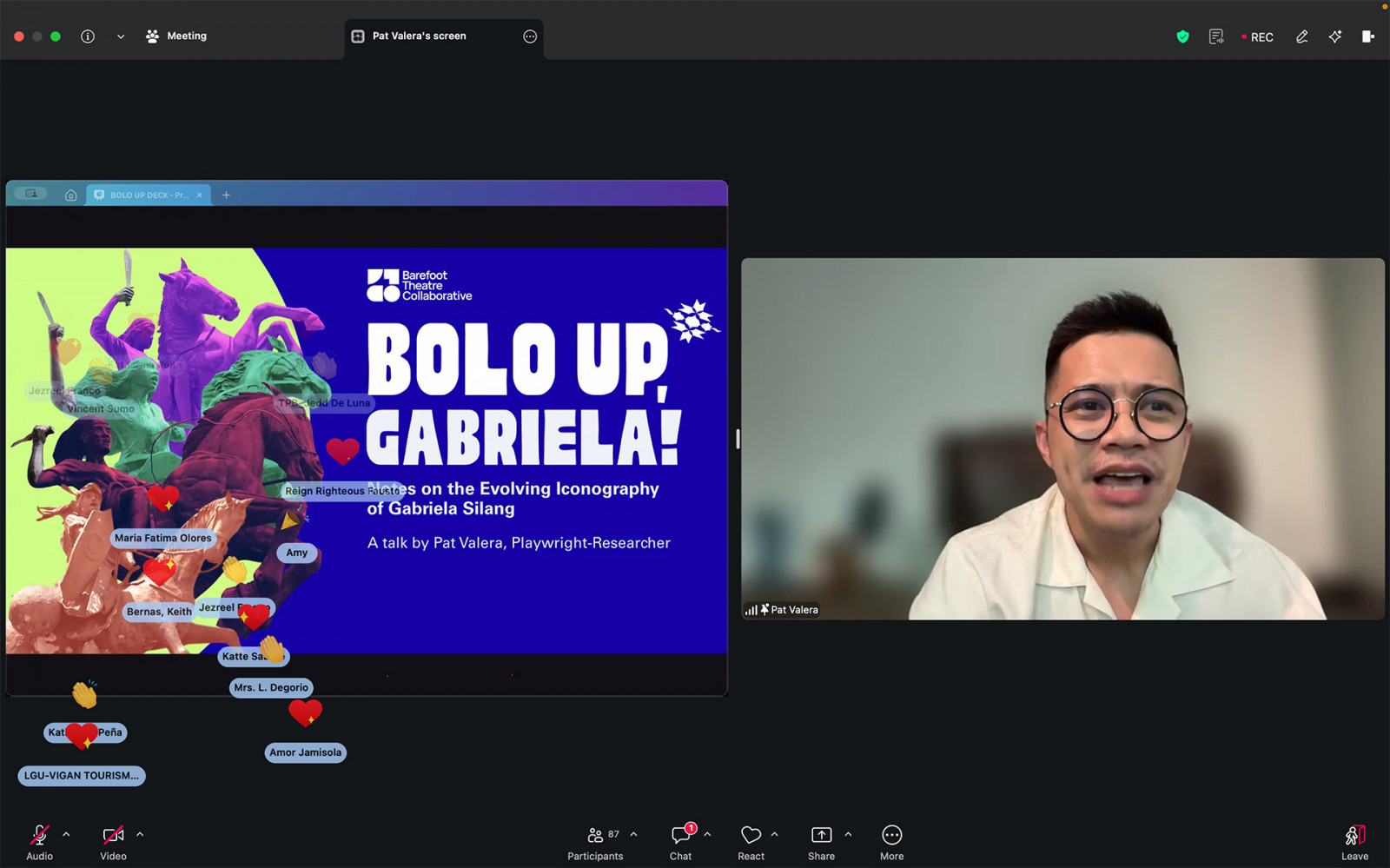
Task: Open the shared screen options ellipsis
Action: coord(530,36)
